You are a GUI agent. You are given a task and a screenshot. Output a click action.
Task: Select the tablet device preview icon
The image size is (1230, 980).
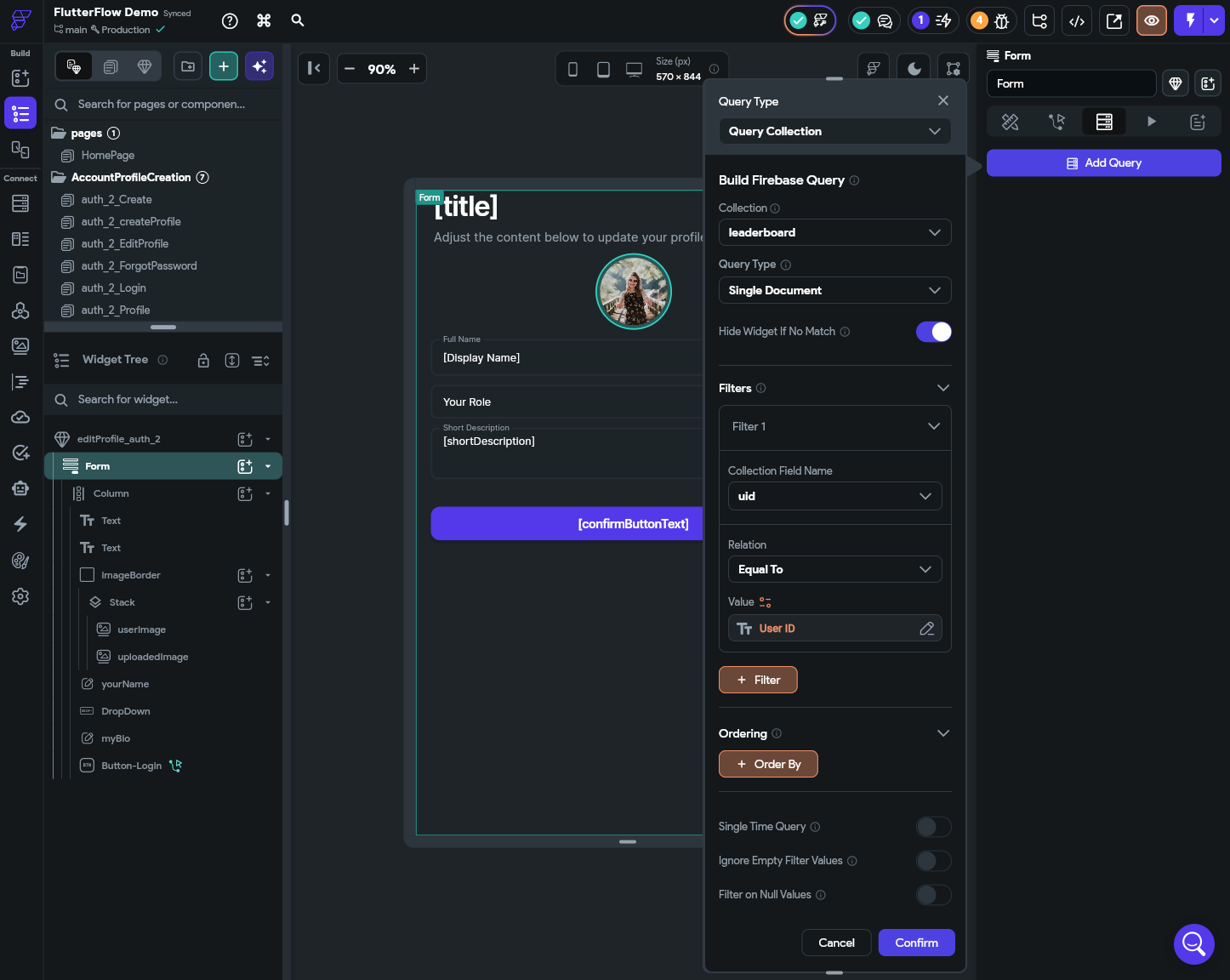click(603, 70)
